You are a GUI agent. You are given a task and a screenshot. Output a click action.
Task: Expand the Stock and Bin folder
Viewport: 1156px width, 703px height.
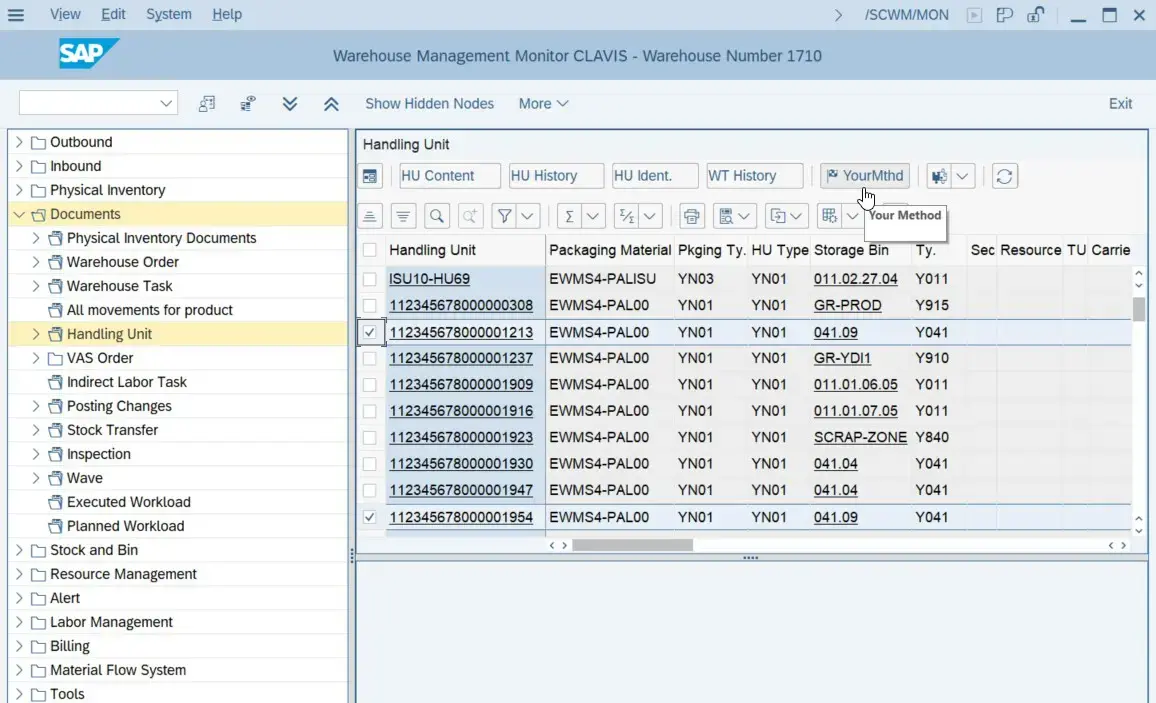point(19,550)
